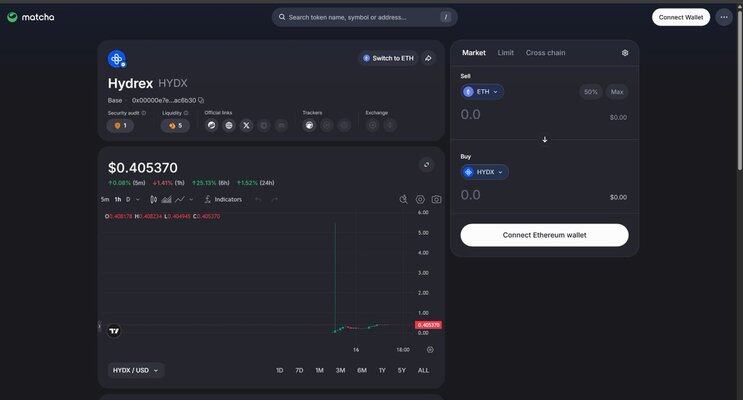The height and width of the screenshot is (400, 743).
Task: Select line chart style icon
Action: click(x=180, y=200)
